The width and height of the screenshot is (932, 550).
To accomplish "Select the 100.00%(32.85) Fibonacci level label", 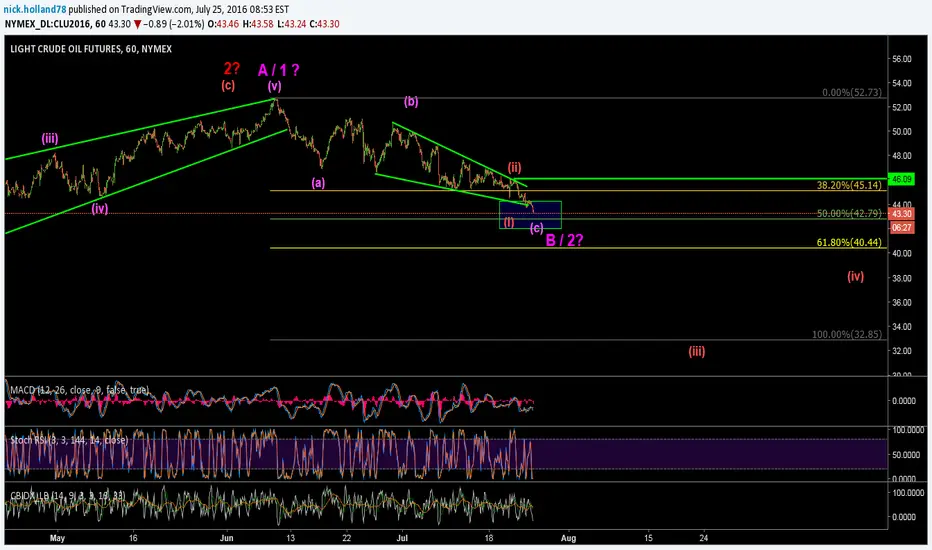I will coord(847,334).
